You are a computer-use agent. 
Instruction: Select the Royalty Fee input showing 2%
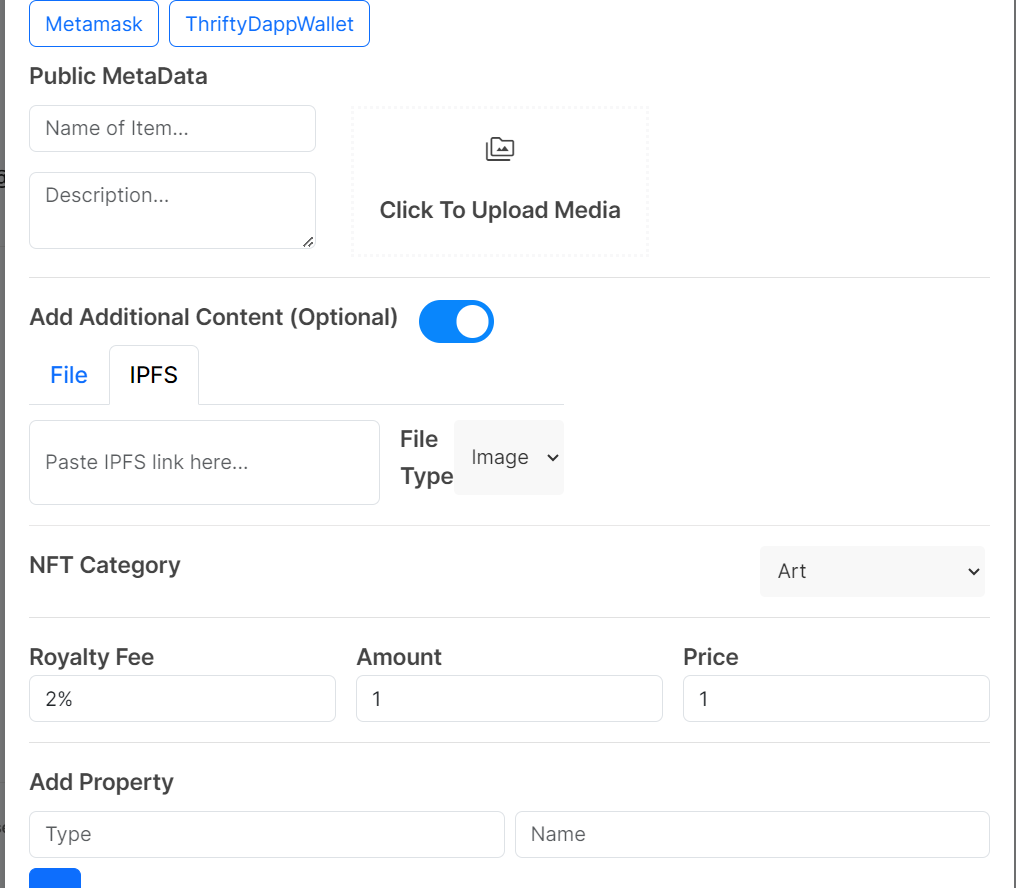pyautogui.click(x=182, y=699)
